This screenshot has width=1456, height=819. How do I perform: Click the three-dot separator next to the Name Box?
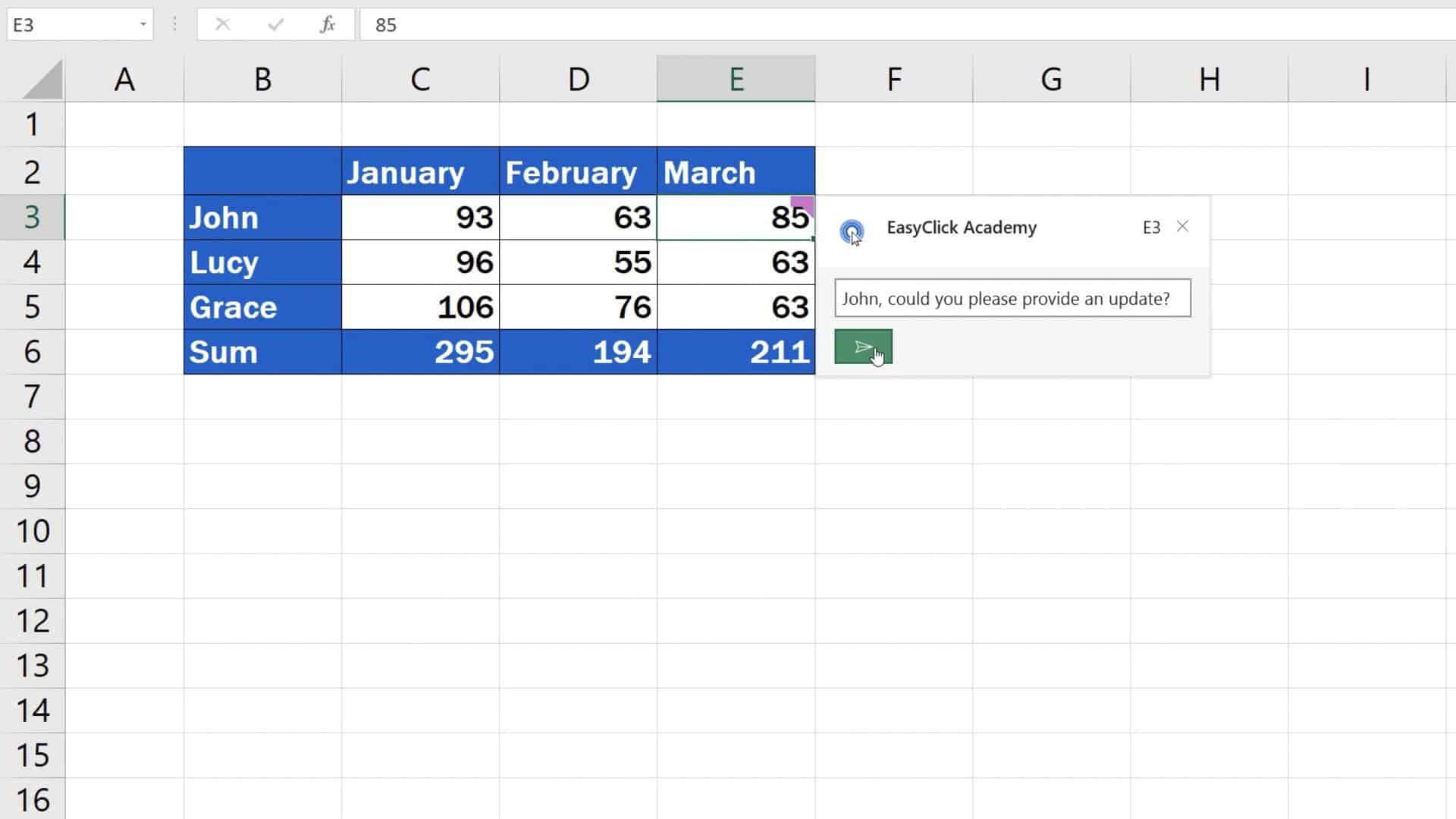tap(174, 24)
